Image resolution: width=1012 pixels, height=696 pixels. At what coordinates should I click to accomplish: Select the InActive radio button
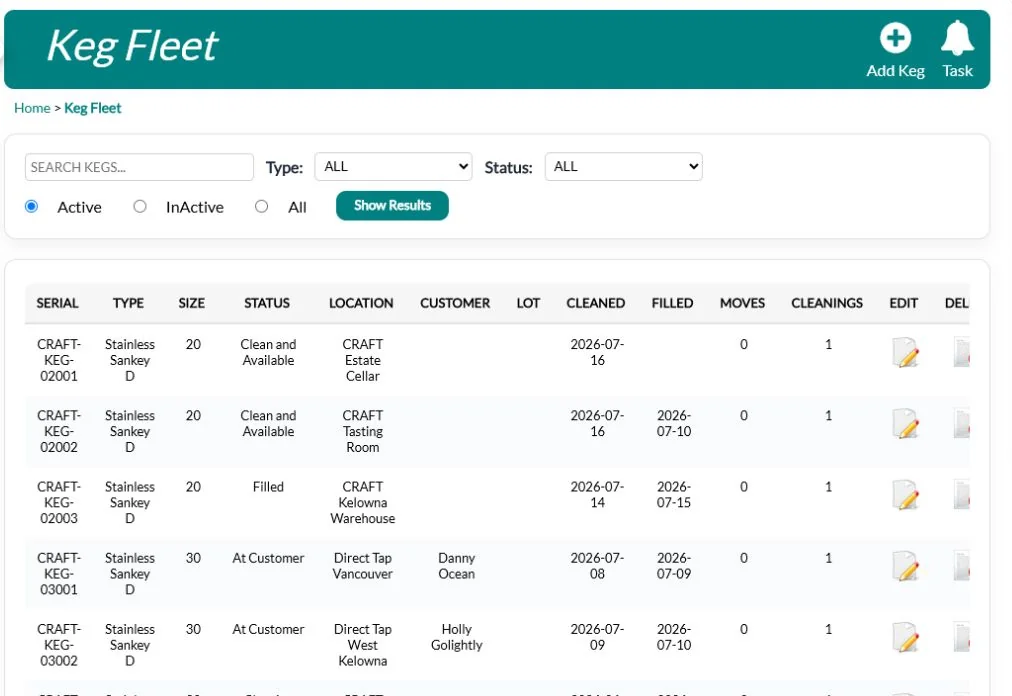[x=139, y=207]
